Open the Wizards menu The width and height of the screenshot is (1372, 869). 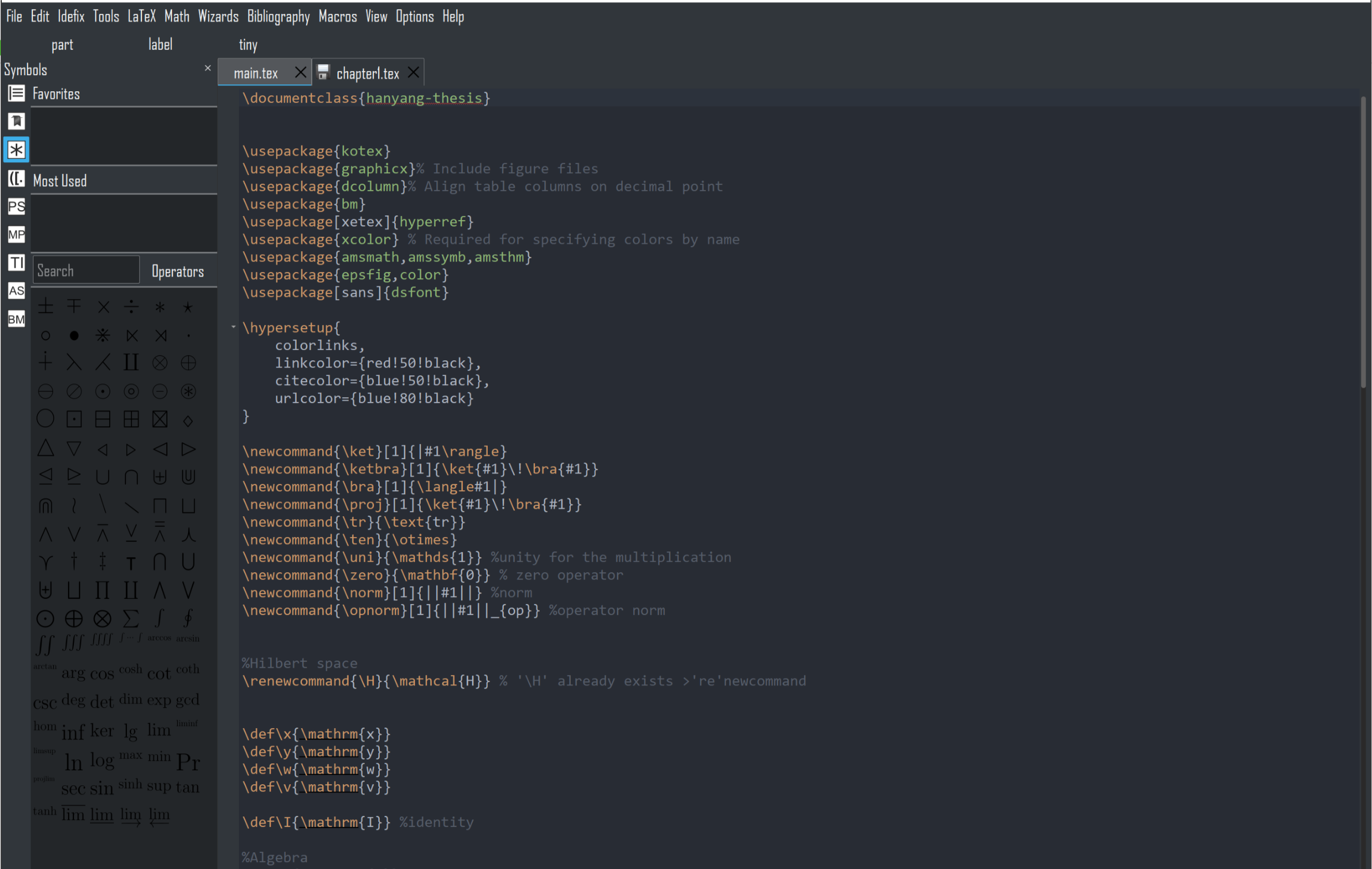(x=218, y=16)
